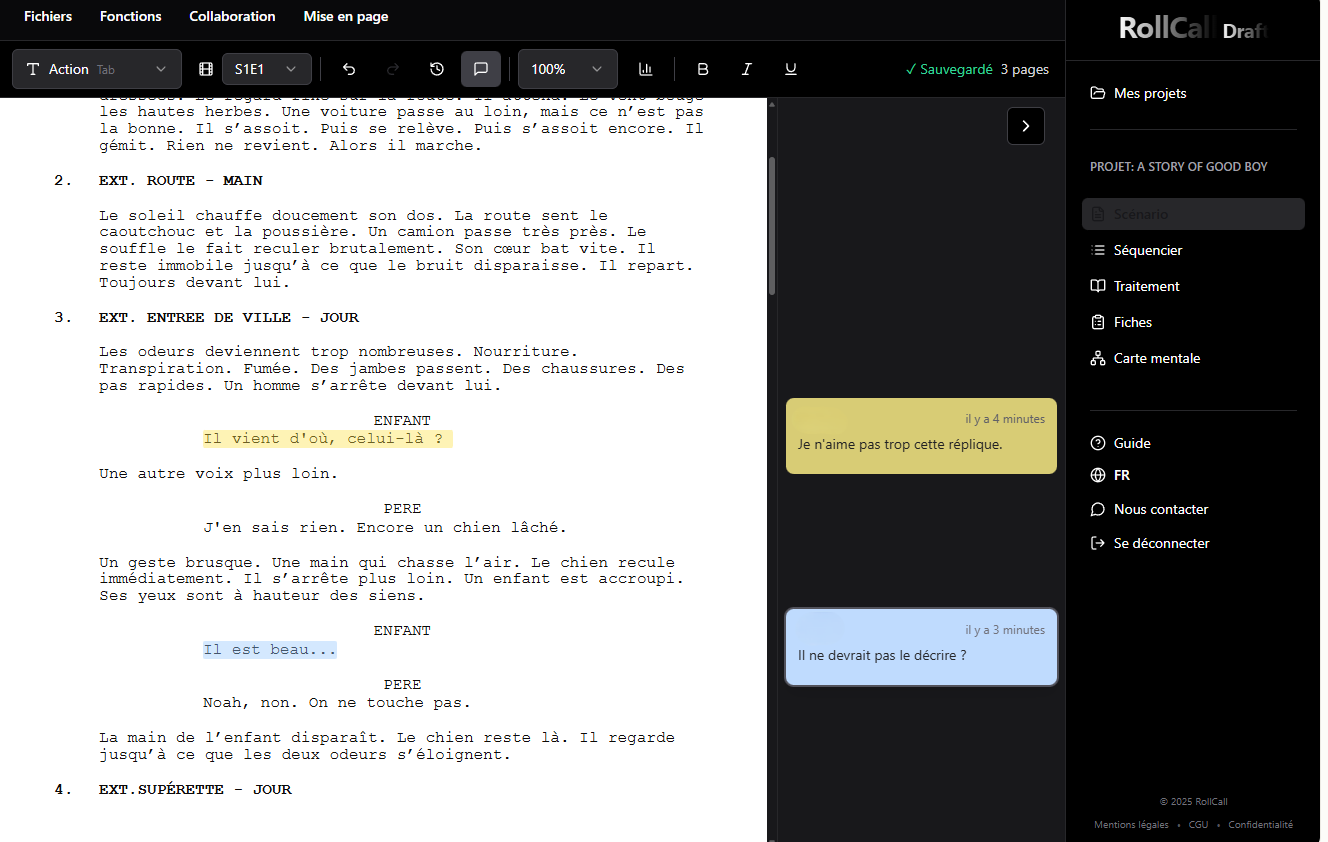
Task: Click the ENFANT name above "Il vient d'où"
Action: (x=402, y=421)
